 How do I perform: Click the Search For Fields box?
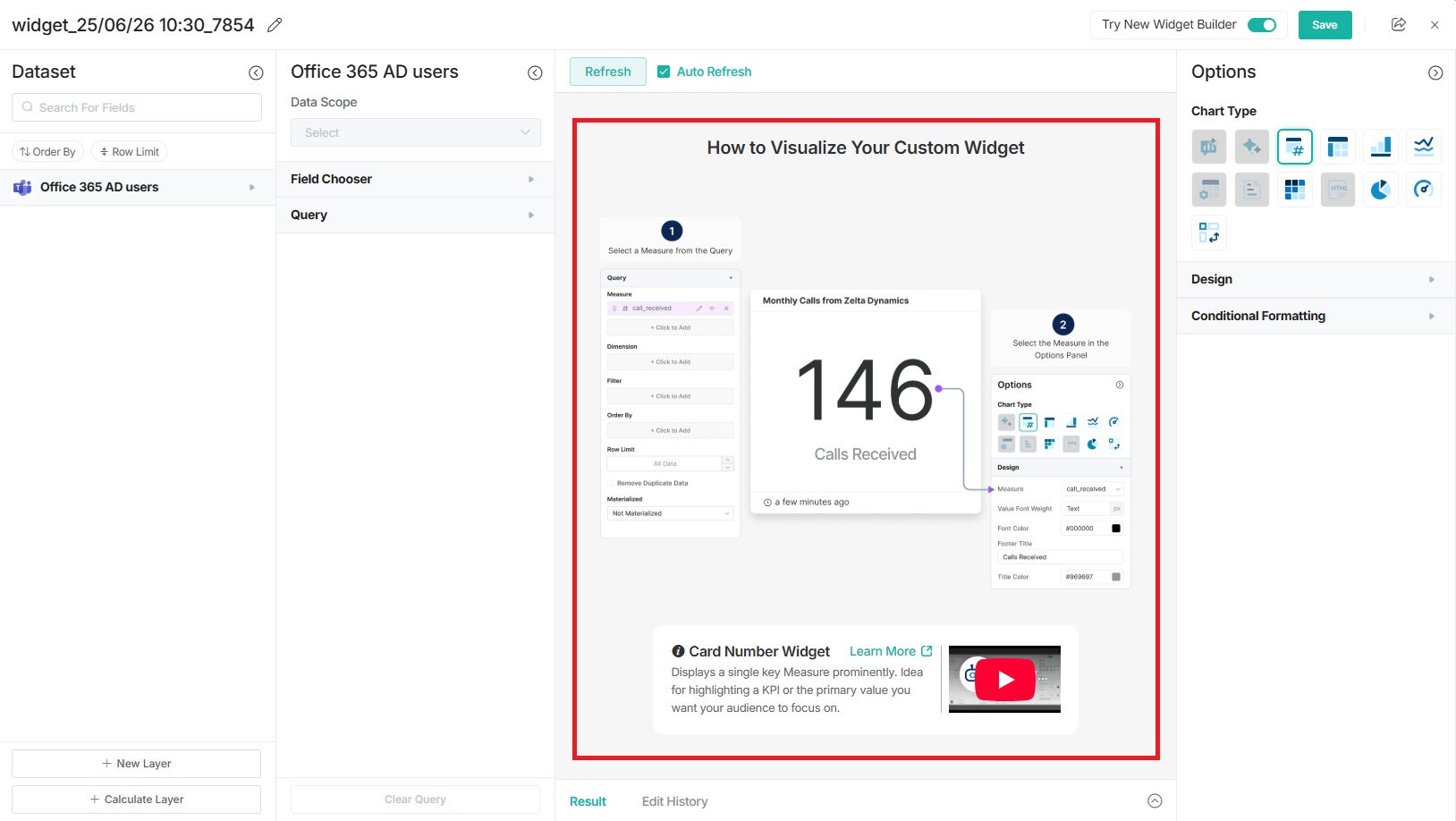click(137, 107)
